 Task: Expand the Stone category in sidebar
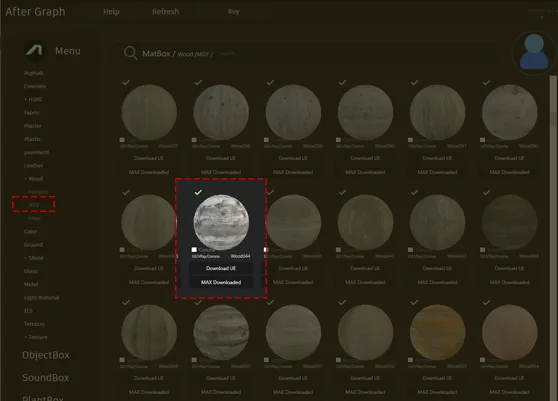tap(34, 258)
